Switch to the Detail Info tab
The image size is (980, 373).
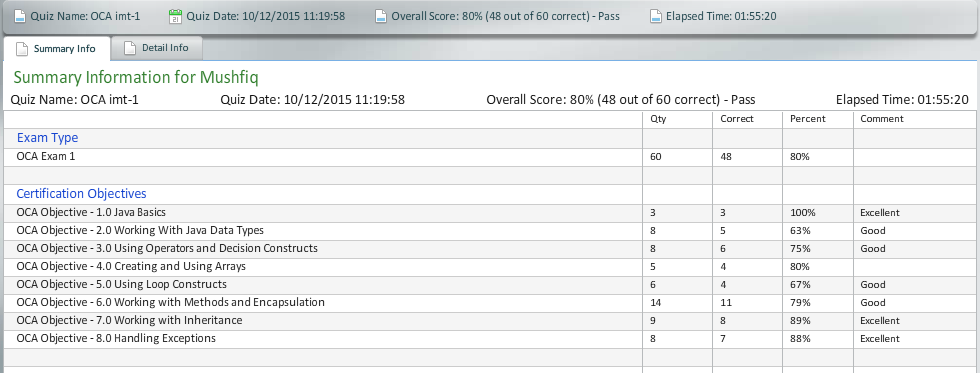pyautogui.click(x=157, y=48)
